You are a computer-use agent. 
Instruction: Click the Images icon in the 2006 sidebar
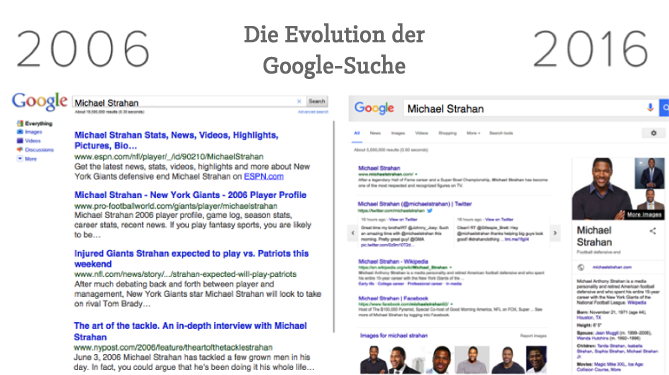20,132
